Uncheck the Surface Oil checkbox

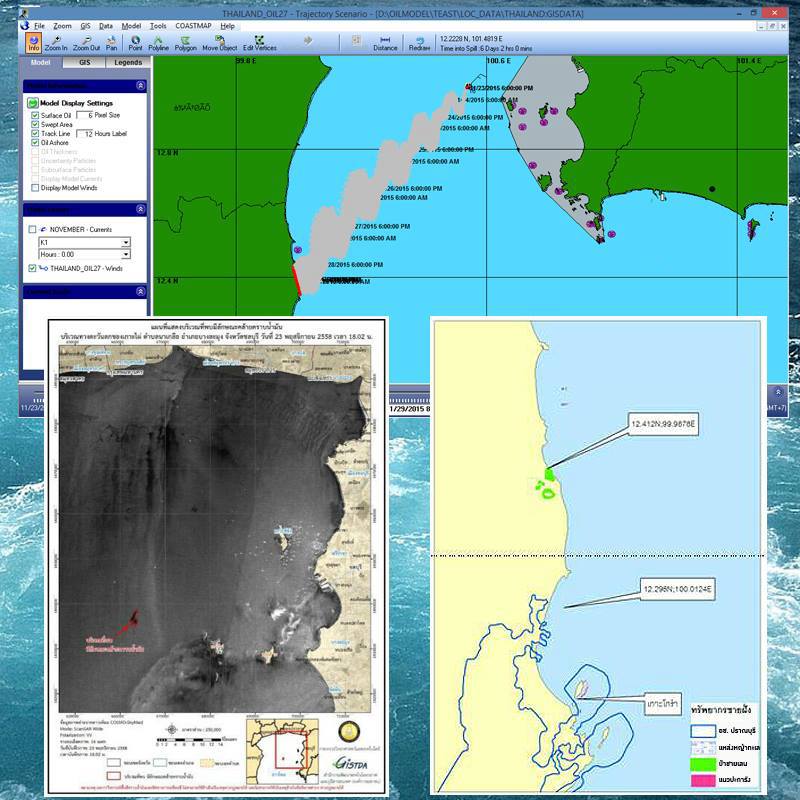click(35, 115)
